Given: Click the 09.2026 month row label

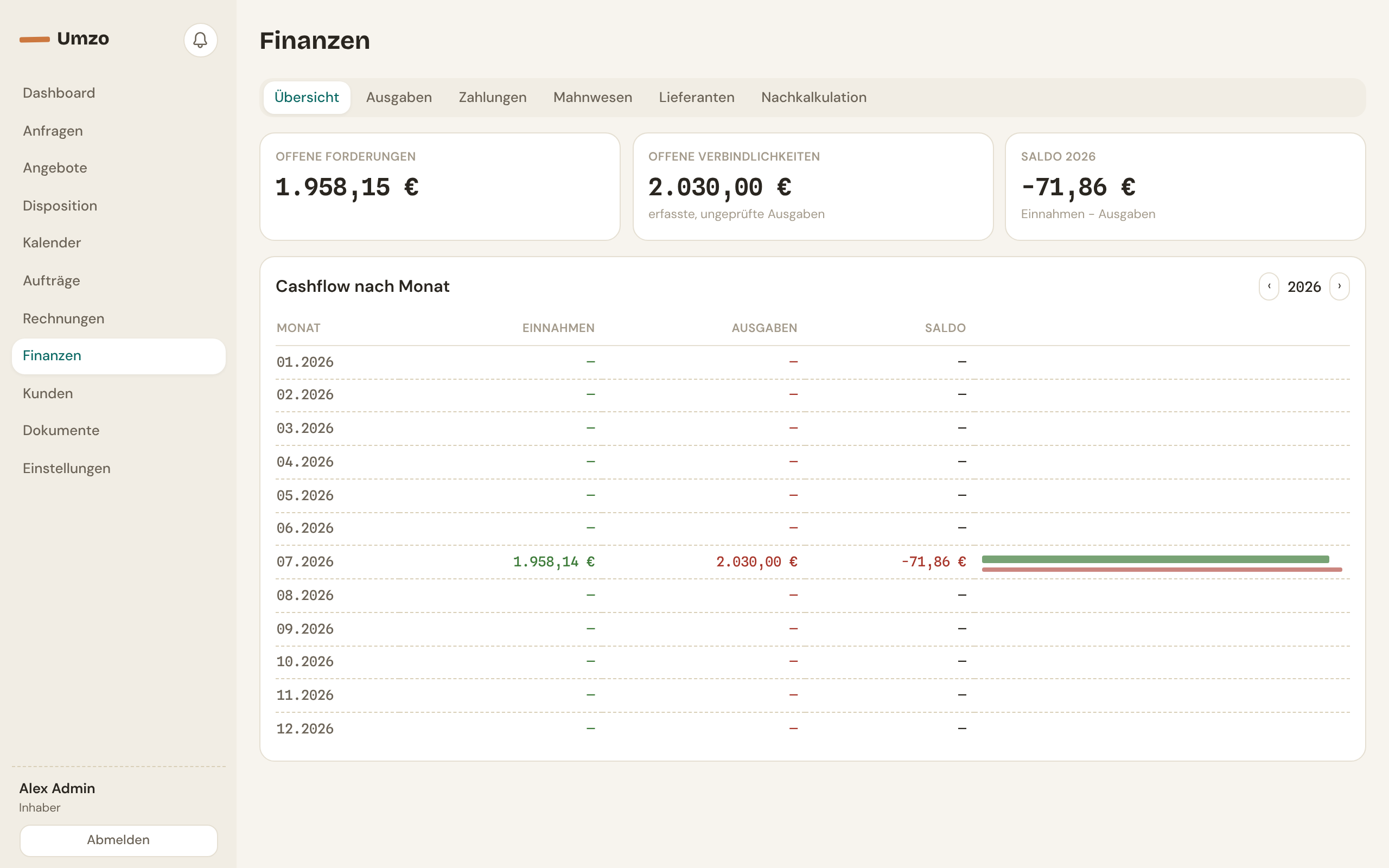Looking at the screenshot, I should (305, 629).
